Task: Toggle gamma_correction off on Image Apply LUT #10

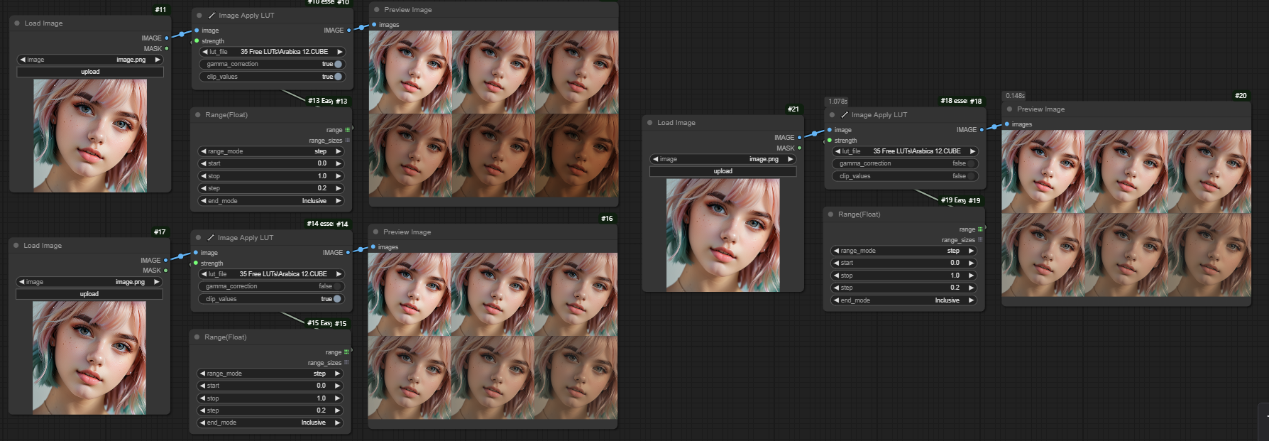Action: point(338,64)
